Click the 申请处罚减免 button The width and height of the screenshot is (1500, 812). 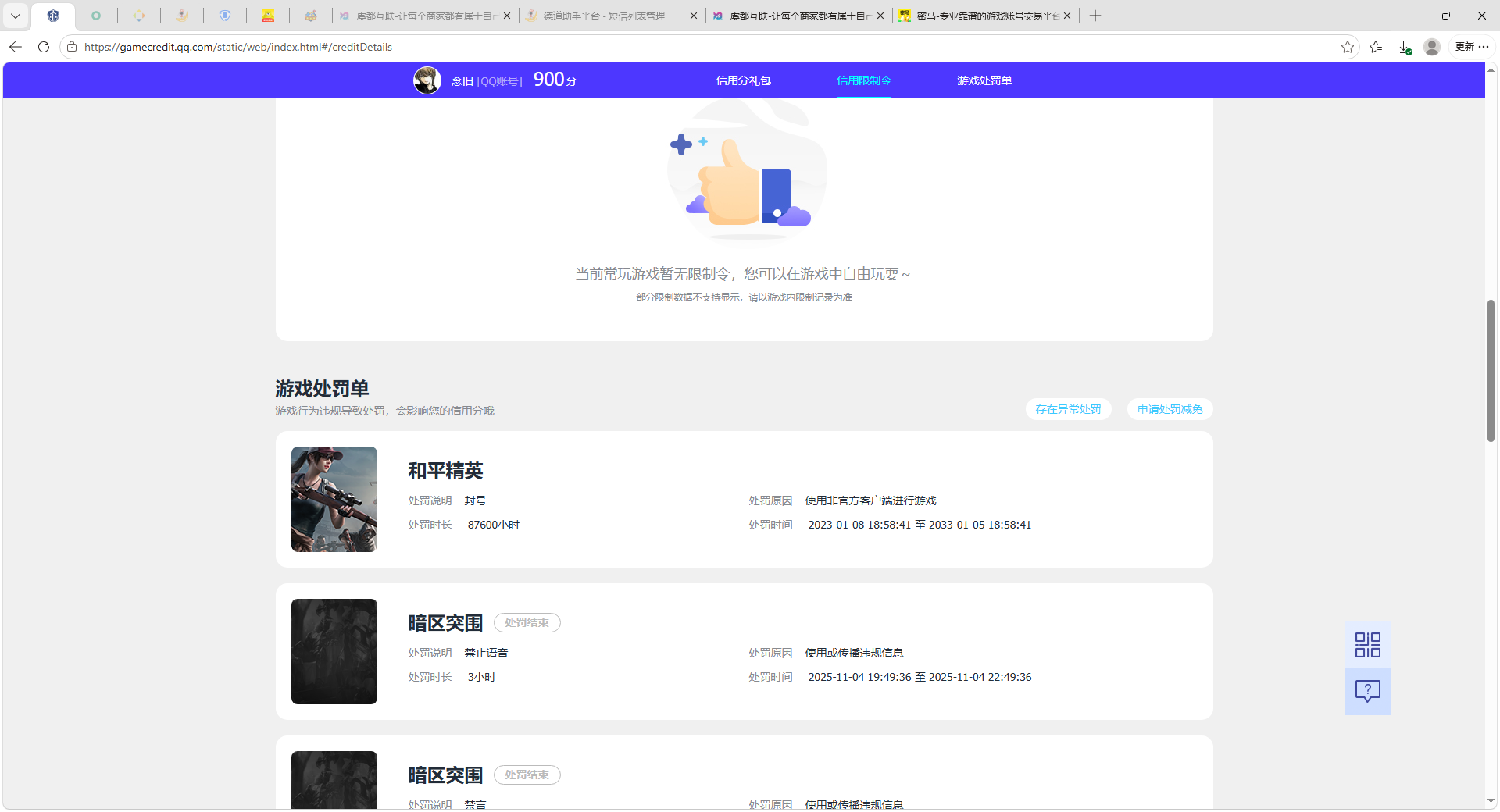(x=1170, y=409)
